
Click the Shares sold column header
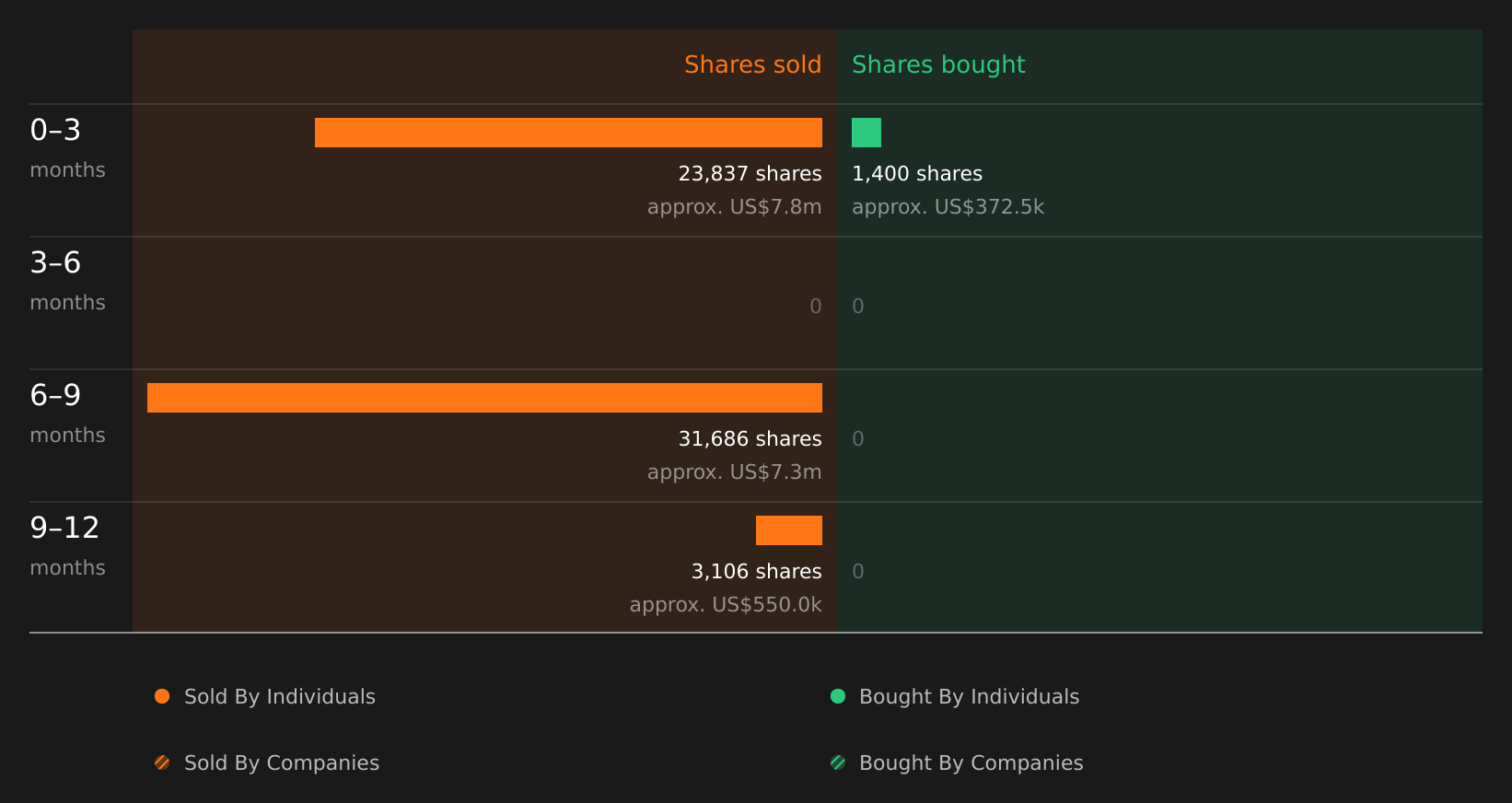(752, 64)
